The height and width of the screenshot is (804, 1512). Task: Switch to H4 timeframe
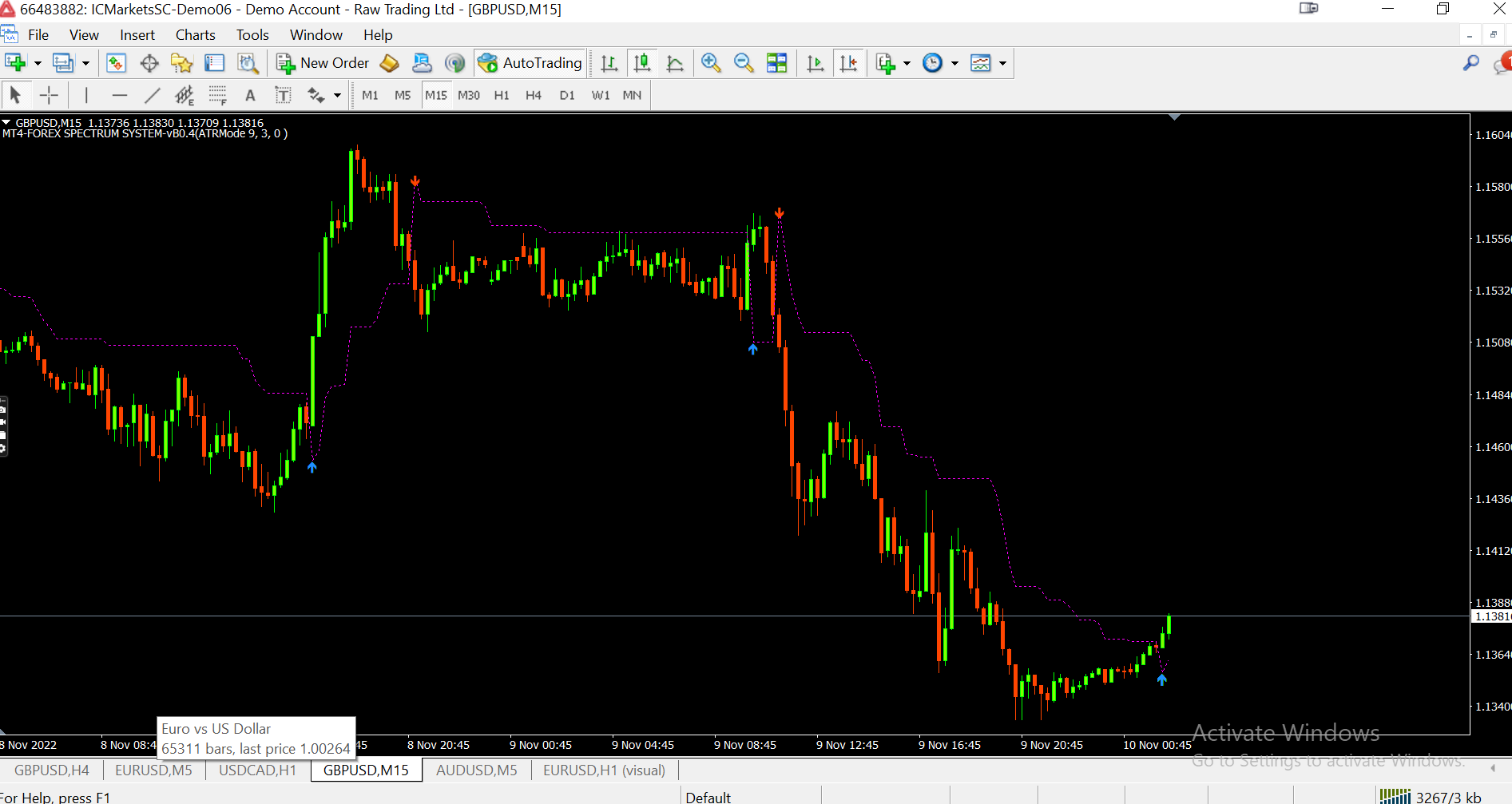[x=534, y=95]
